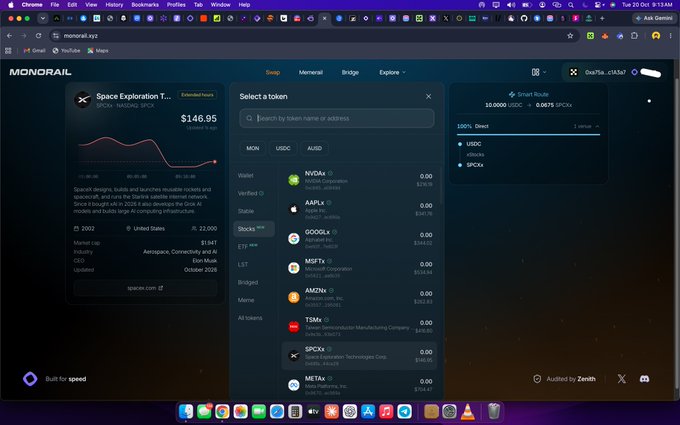Open the ETF token category
Image resolution: width=680 pixels, height=425 pixels.
click(247, 247)
